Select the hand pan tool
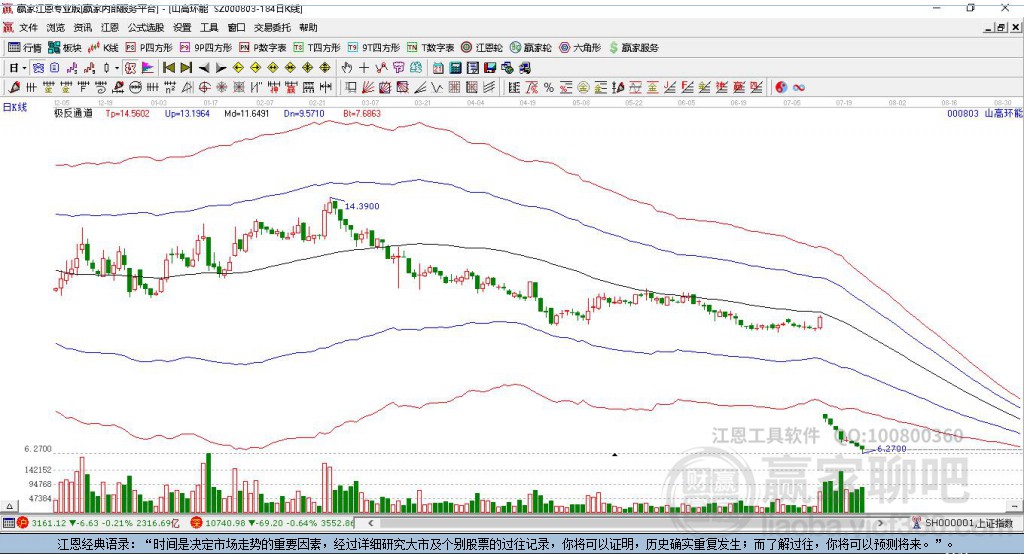The width and height of the screenshot is (1024, 554). pos(347,68)
